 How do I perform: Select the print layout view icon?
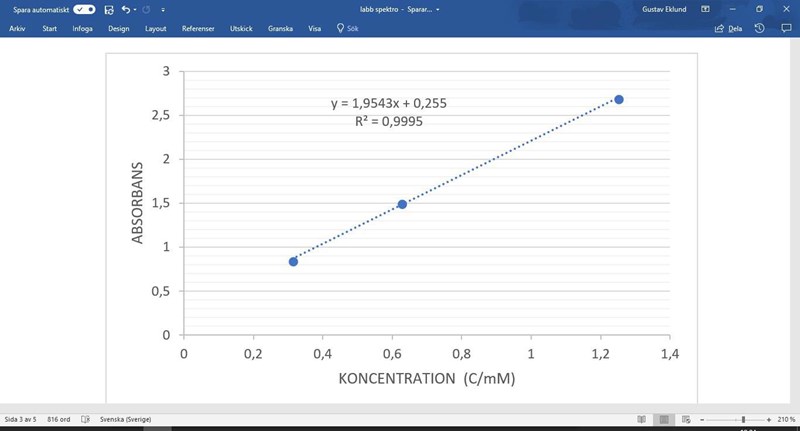coord(662,419)
